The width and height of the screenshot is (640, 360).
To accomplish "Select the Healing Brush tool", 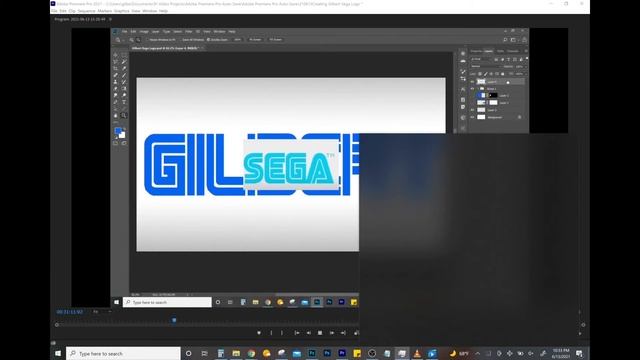I will (x=115, y=75).
